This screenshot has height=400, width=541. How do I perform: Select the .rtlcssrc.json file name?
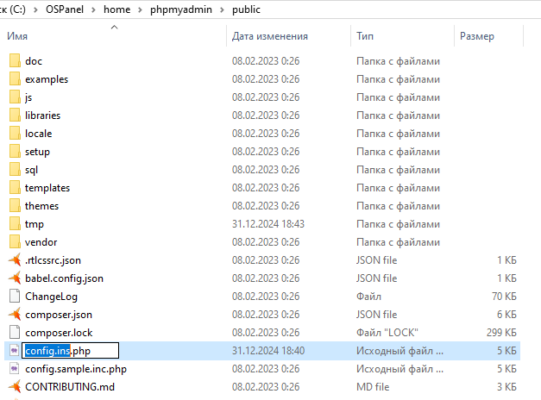pyautogui.click(x=53, y=260)
